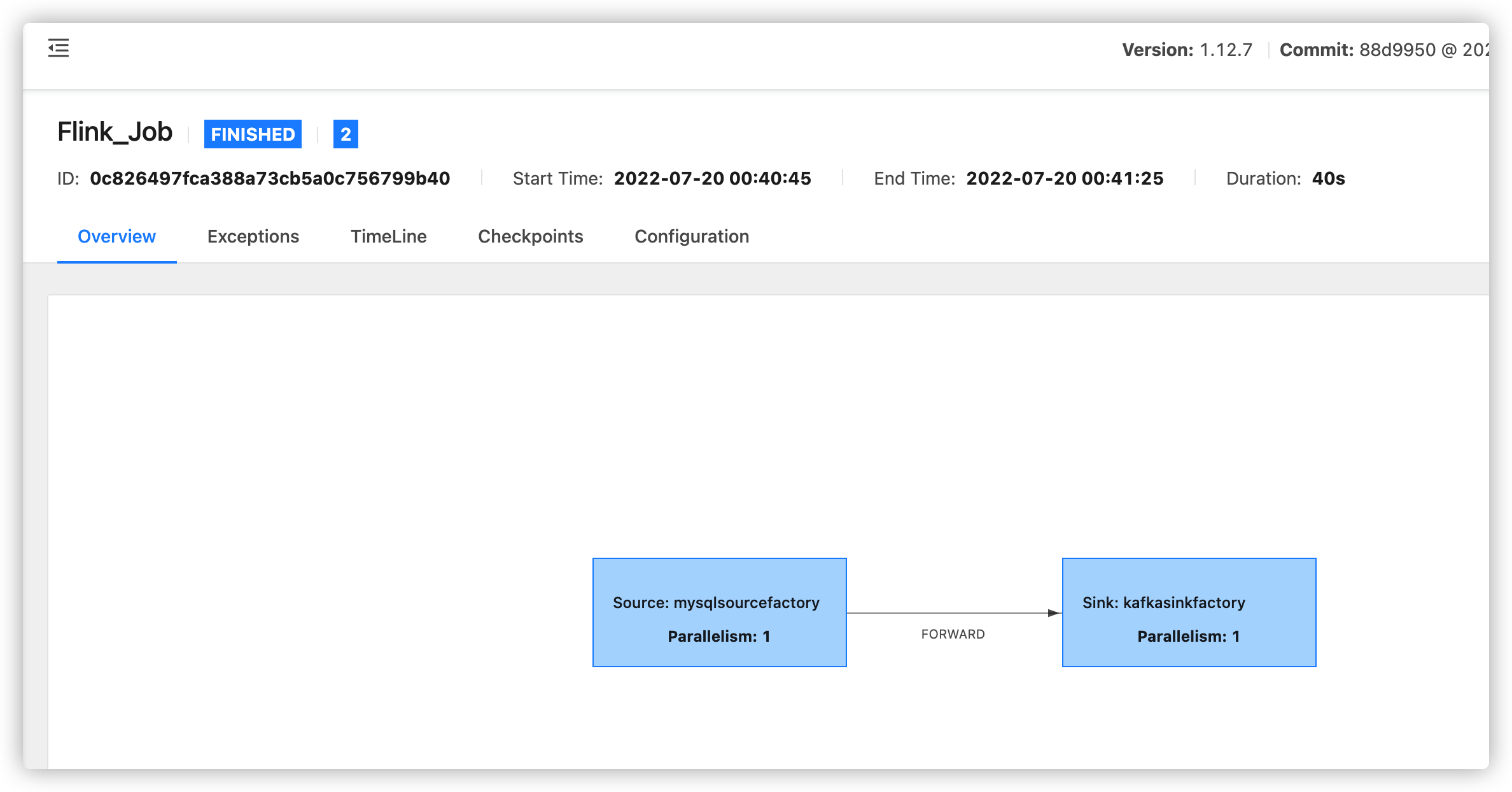
Task: Click the FINISHED status badge
Action: 253,134
